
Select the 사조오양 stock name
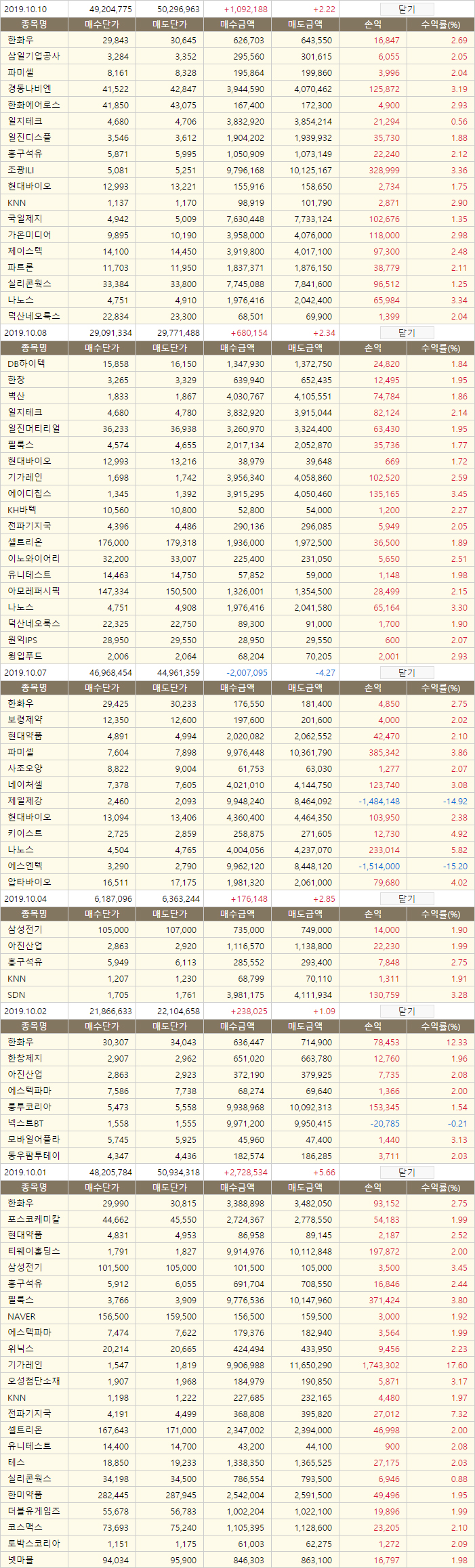(24, 768)
